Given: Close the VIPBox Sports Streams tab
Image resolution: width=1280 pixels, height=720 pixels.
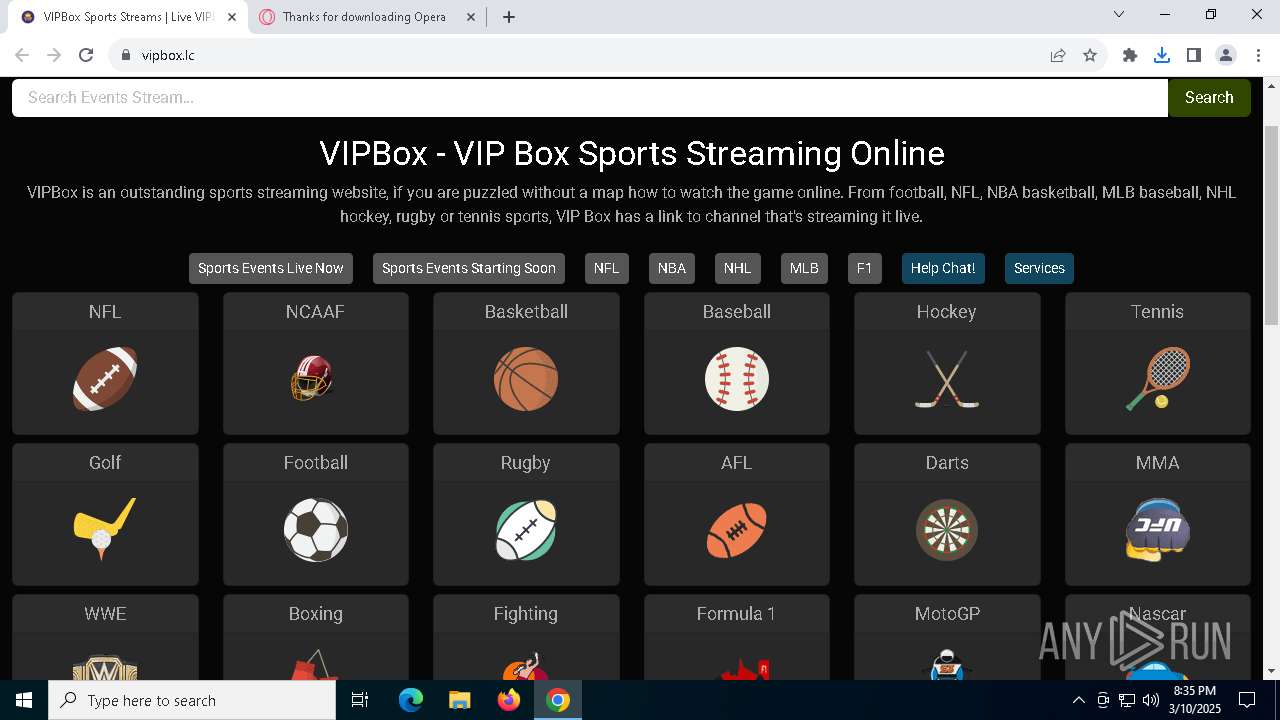Looking at the screenshot, I should click(232, 17).
